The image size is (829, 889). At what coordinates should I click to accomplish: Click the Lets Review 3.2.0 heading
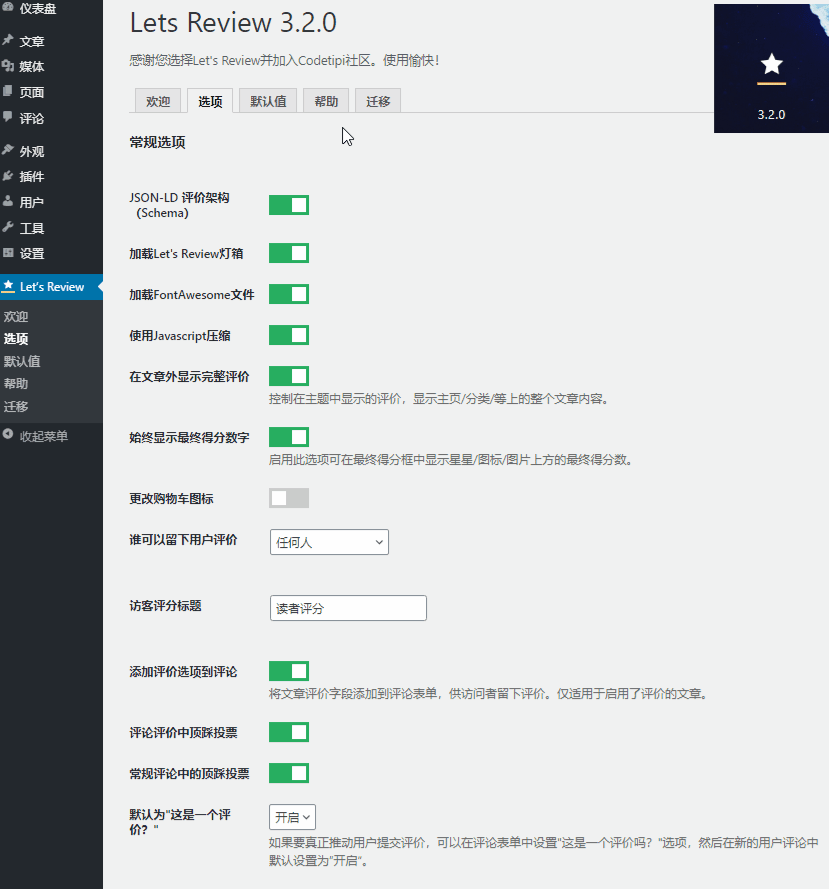[x=233, y=23]
